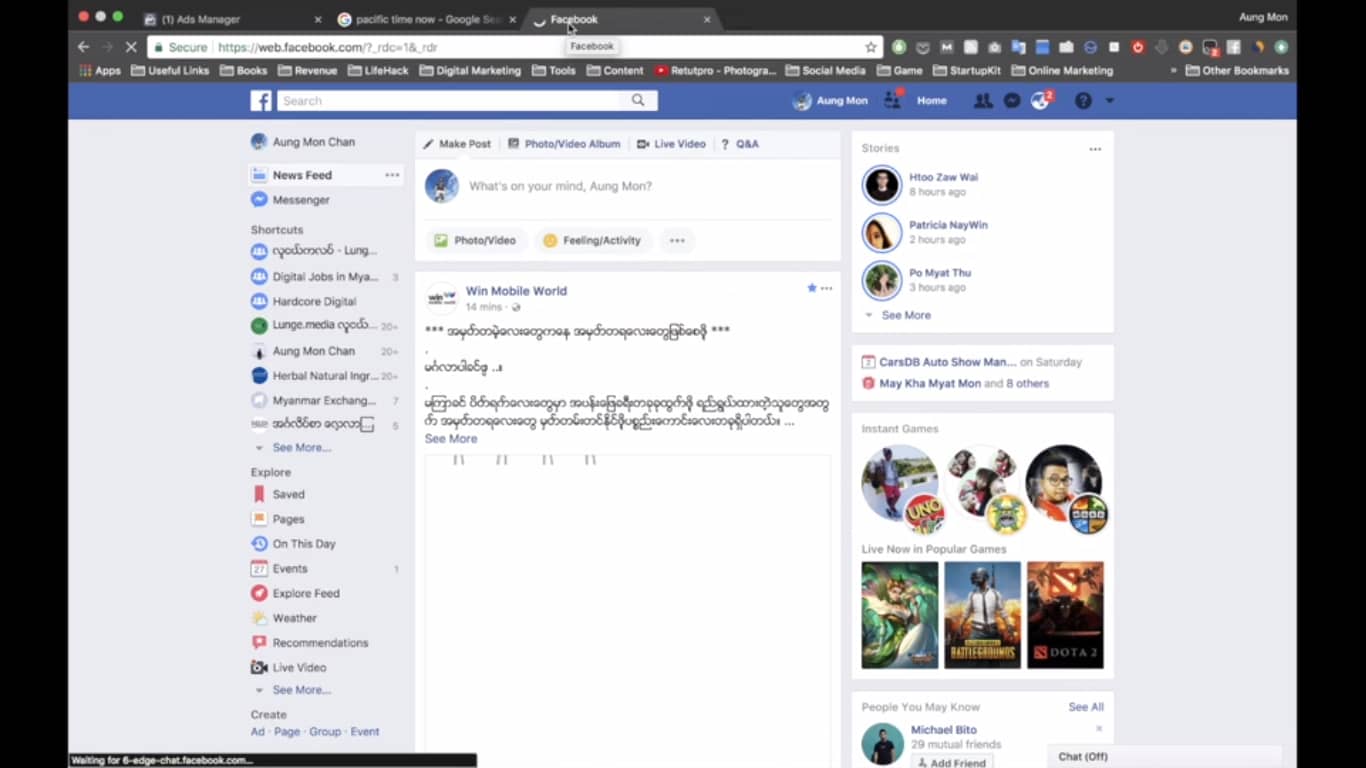Open May Kha Myat Mon birthday link
Image resolution: width=1366 pixels, height=768 pixels.
tap(930, 383)
